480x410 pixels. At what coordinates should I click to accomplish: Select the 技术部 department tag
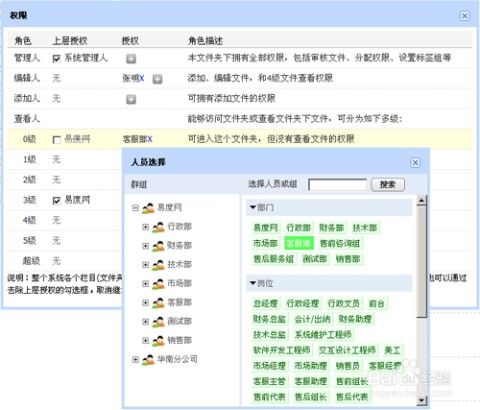click(365, 228)
